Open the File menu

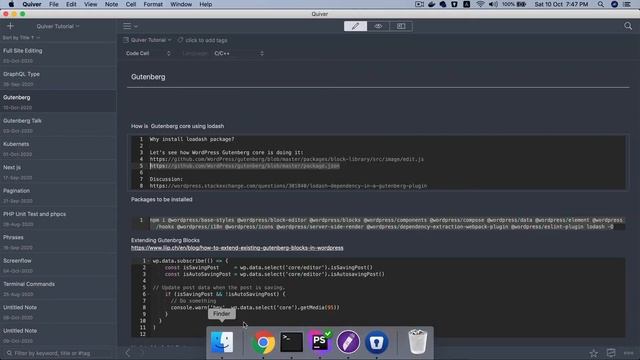(x=53, y=4)
